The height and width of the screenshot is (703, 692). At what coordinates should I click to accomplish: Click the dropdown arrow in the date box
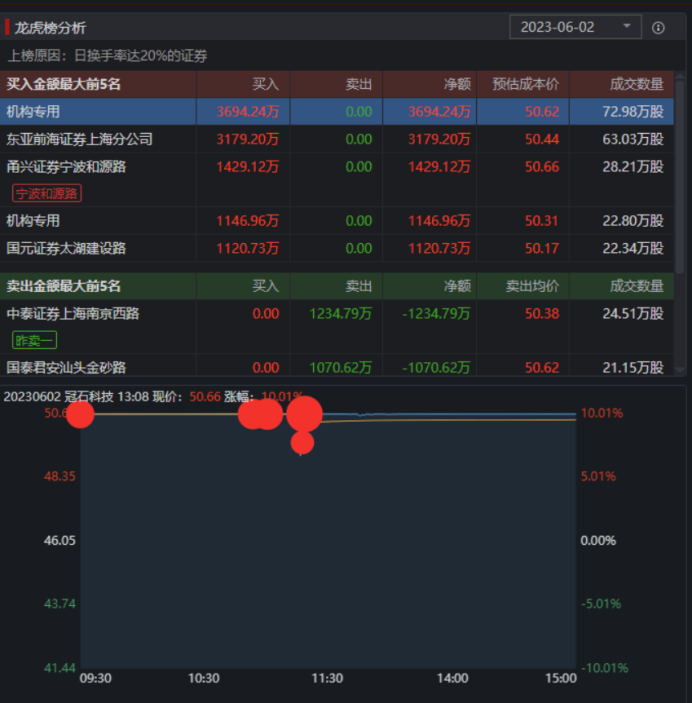tap(627, 26)
